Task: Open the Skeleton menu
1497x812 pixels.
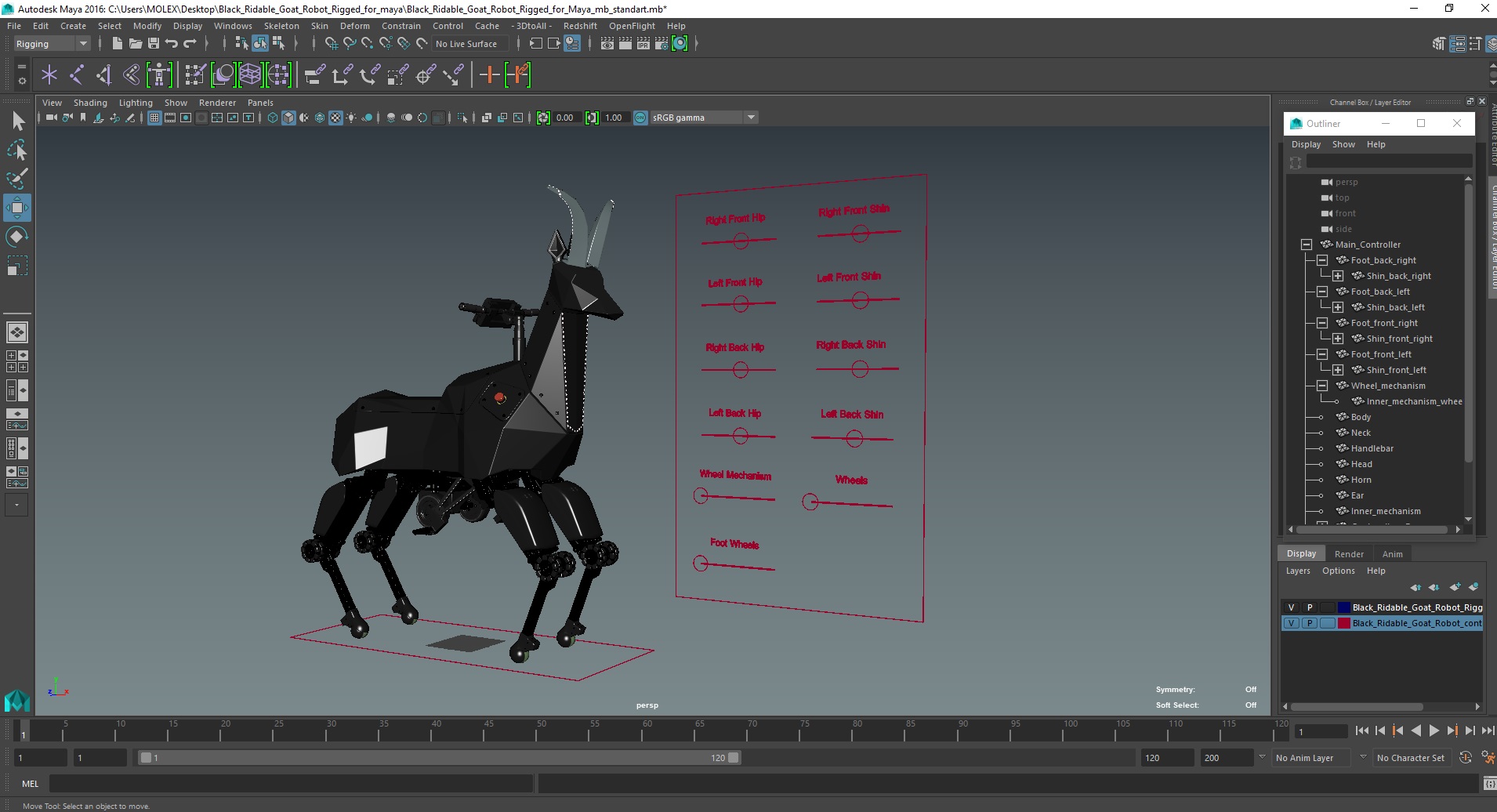Action: click(281, 26)
